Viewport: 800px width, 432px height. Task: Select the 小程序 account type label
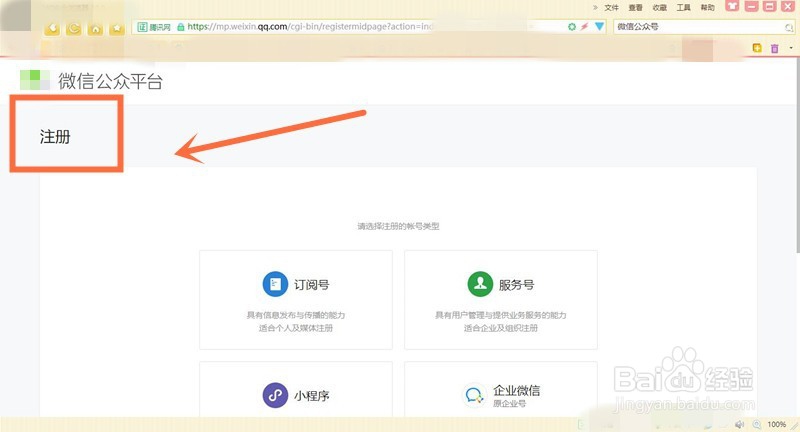(x=312, y=396)
